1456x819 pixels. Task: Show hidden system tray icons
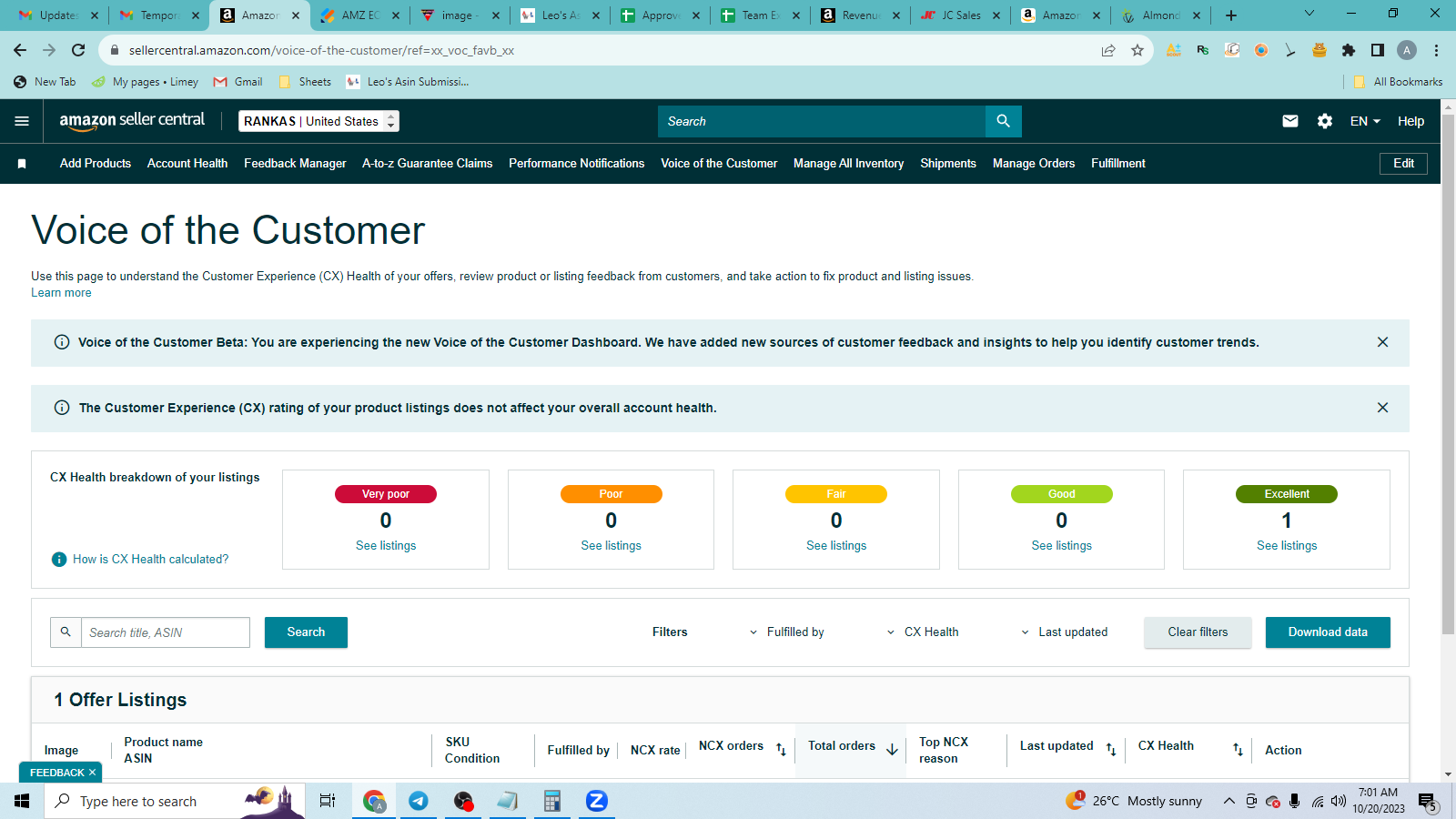pyautogui.click(x=1228, y=801)
